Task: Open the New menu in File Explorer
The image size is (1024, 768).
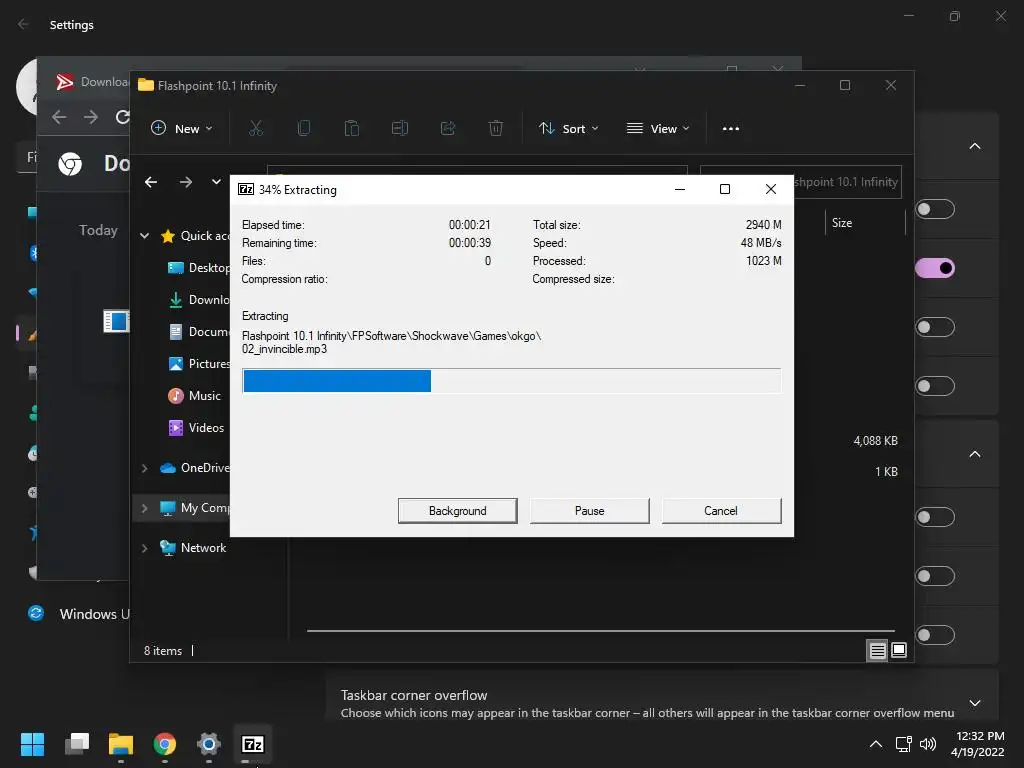Action: [x=182, y=129]
